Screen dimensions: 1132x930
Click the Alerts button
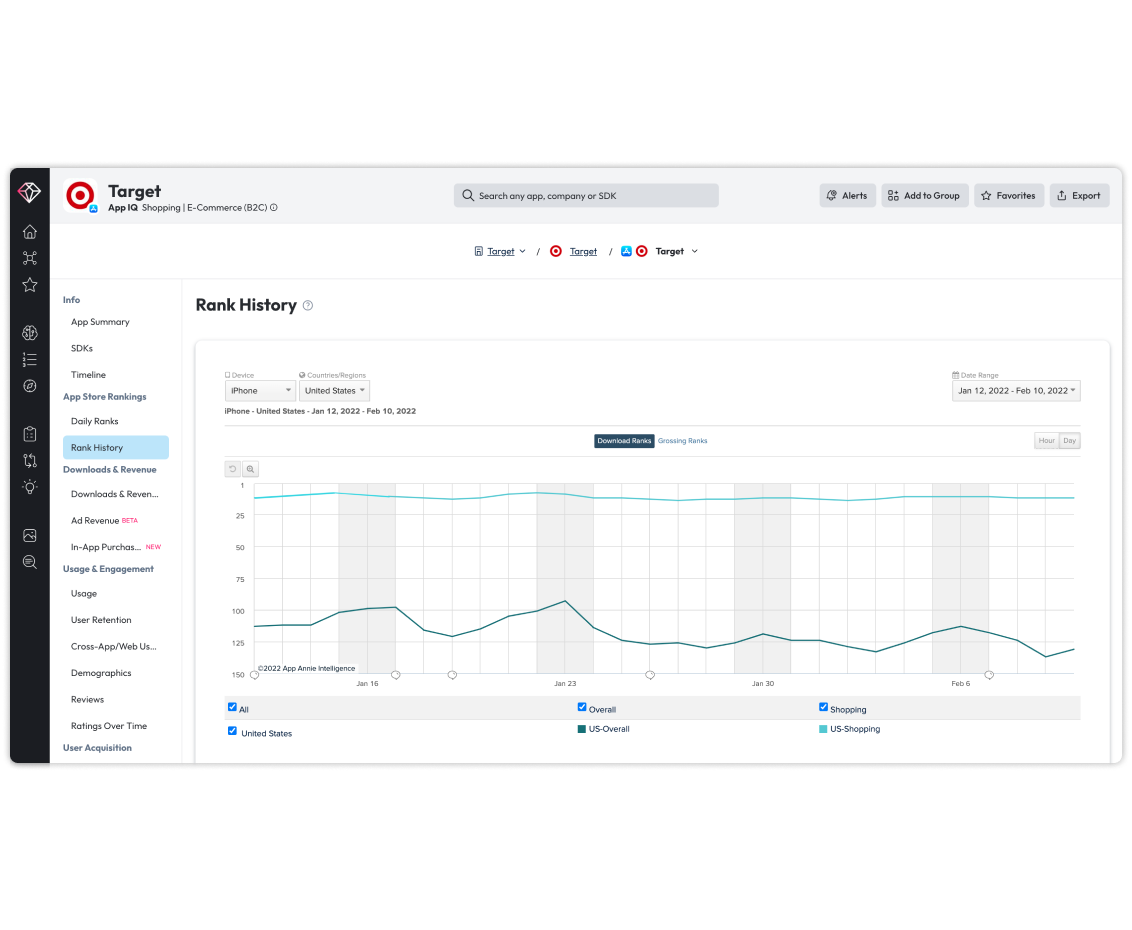848,196
